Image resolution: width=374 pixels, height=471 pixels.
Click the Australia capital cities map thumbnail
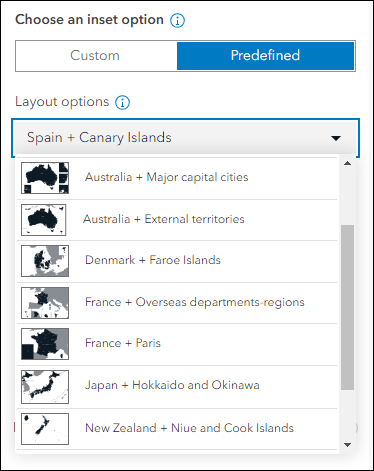[x=45, y=178]
